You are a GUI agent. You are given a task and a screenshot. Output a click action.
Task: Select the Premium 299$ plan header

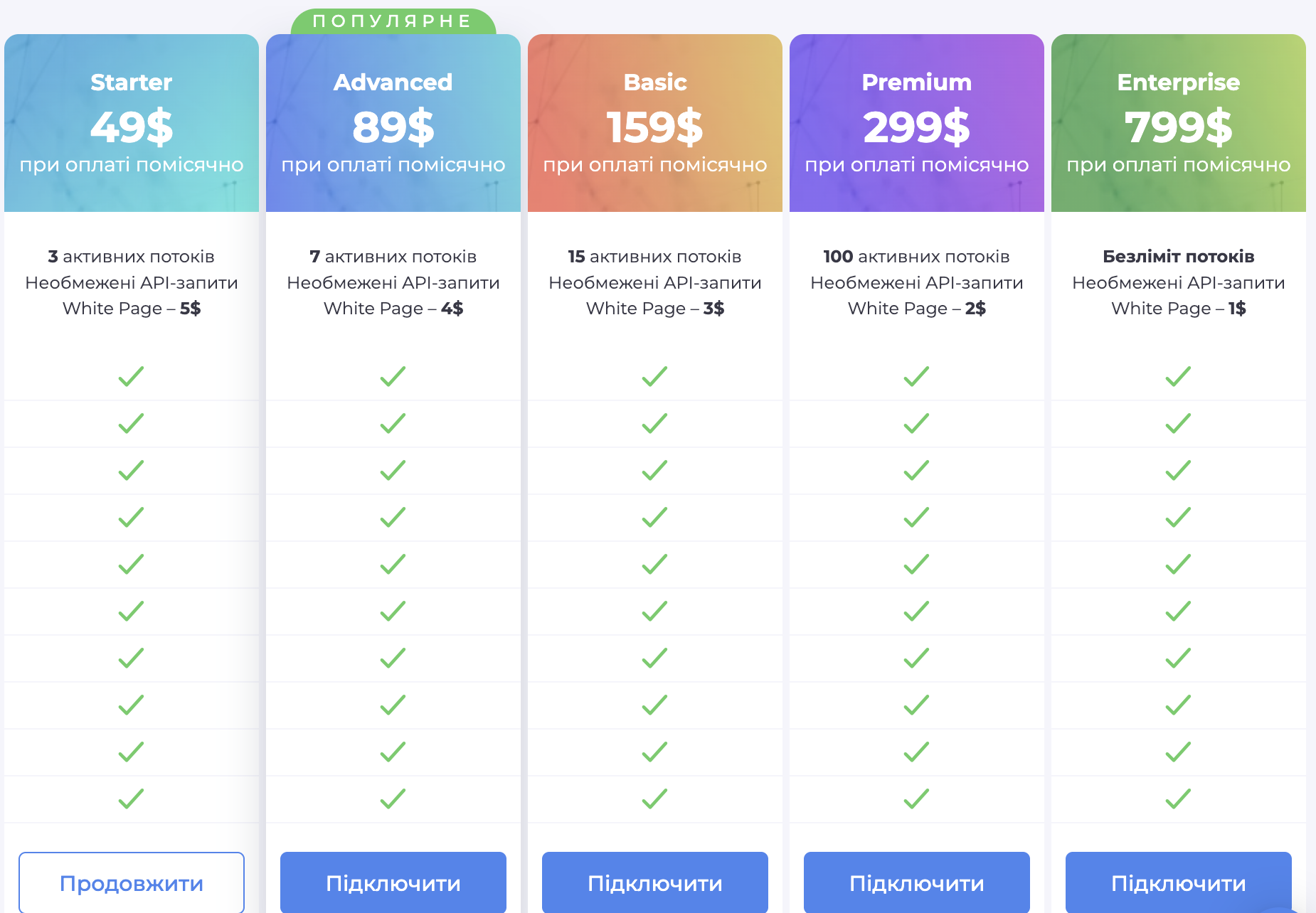(x=917, y=123)
